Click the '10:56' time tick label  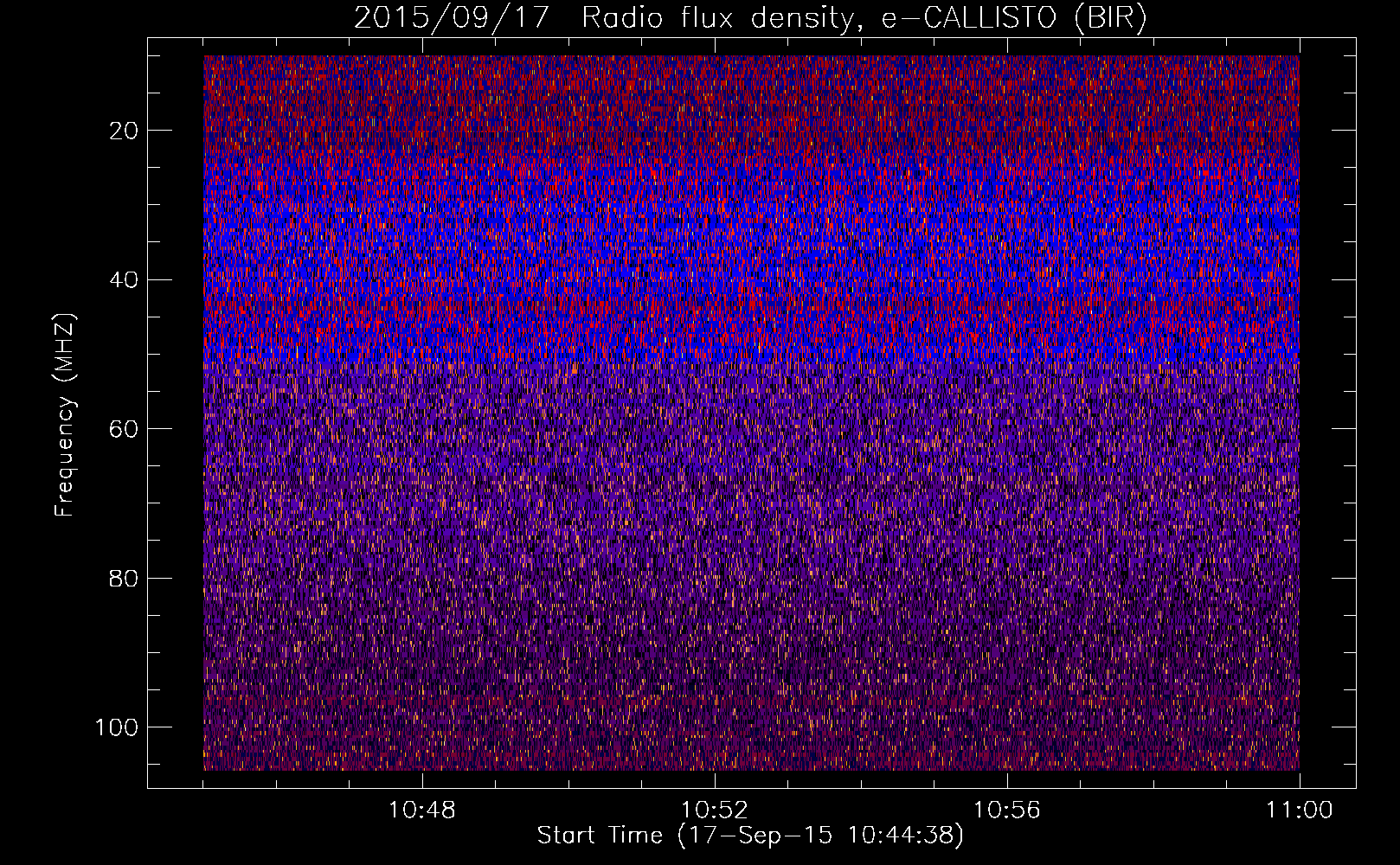(1006, 811)
